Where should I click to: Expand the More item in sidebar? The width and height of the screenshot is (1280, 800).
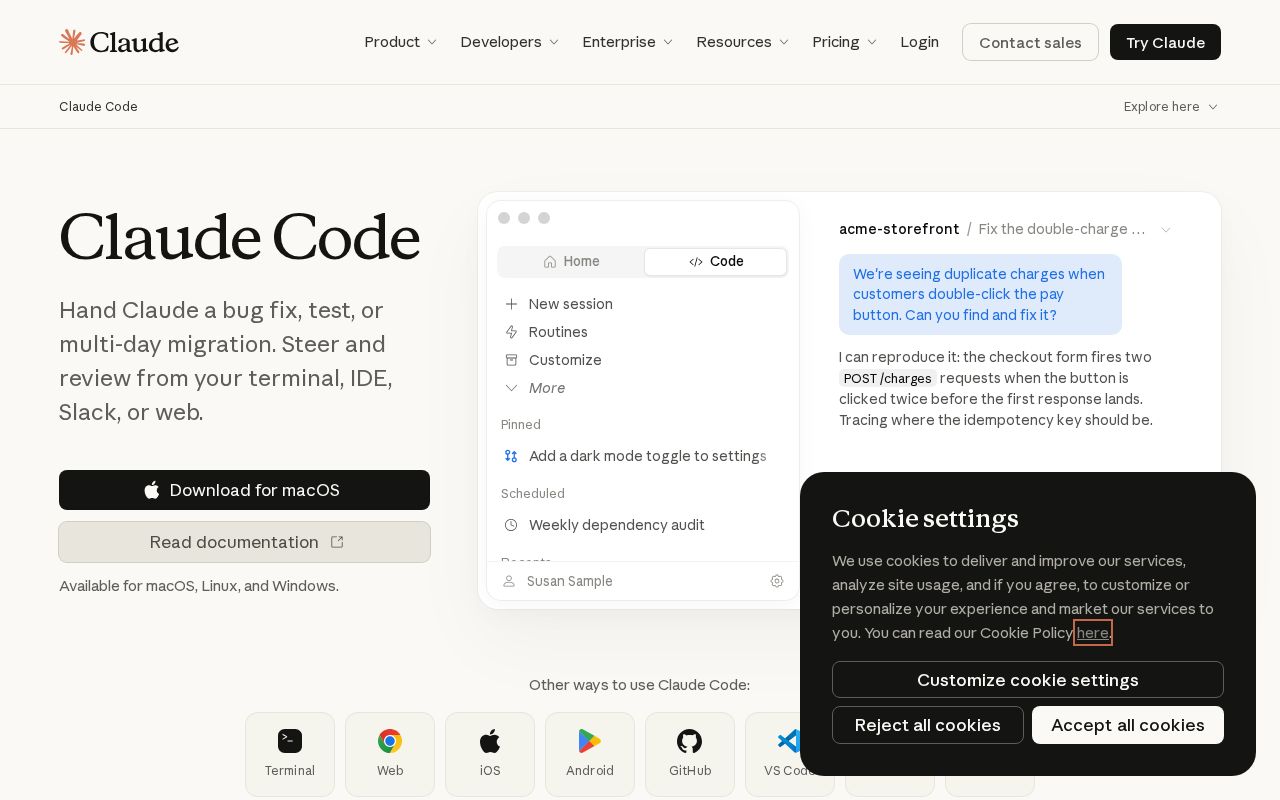[535, 388]
